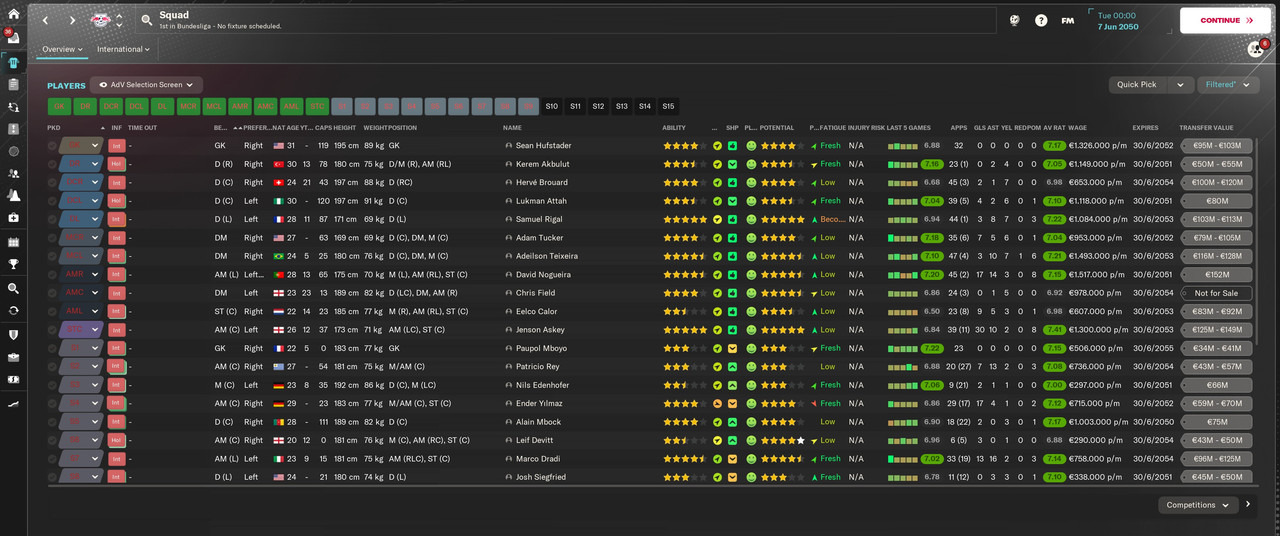Toggle the pick circle for Samuel Rigal
The height and width of the screenshot is (536, 1280).
(52, 219)
